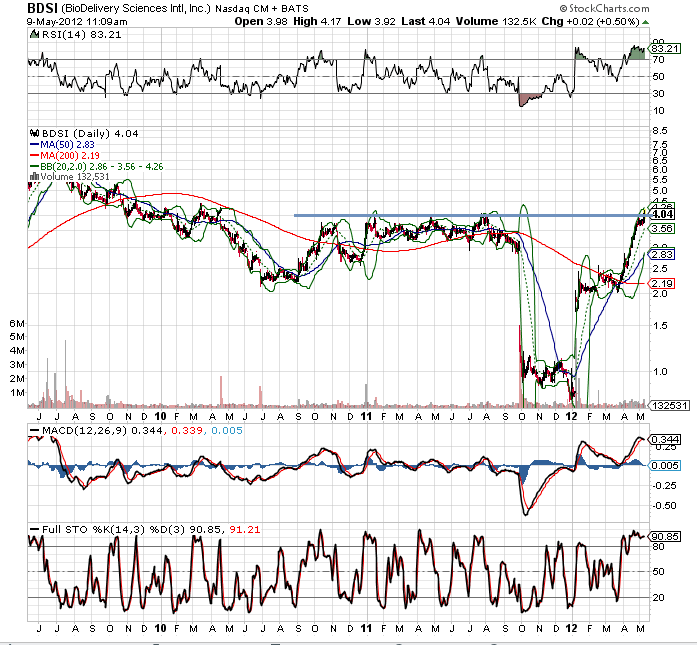
Task: Click the 80 level on stochastic axis
Action: click(658, 547)
